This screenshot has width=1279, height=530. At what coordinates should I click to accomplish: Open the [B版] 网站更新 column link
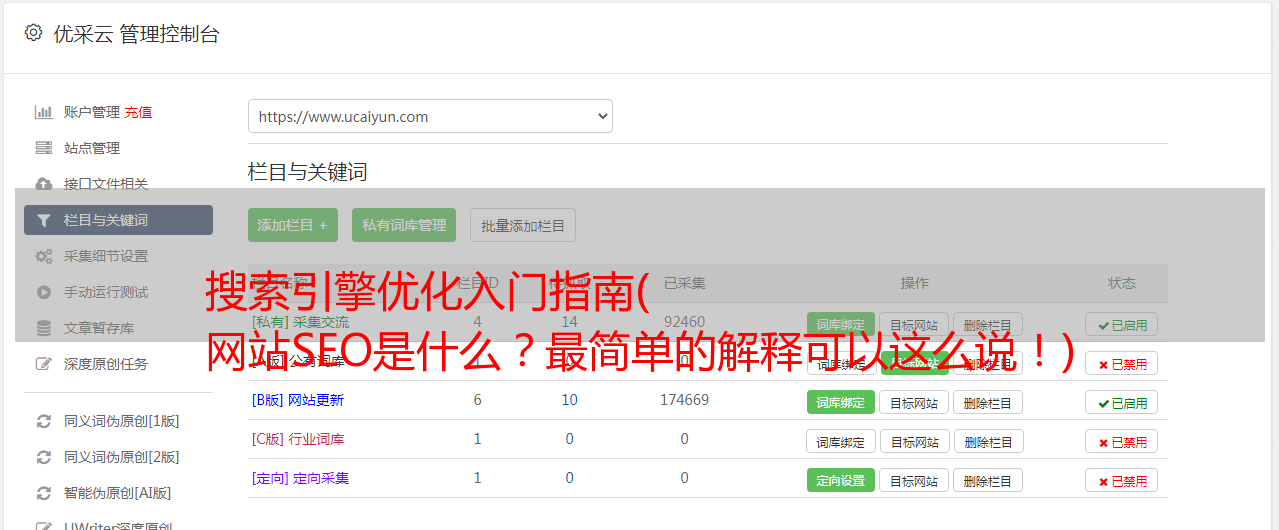click(297, 400)
